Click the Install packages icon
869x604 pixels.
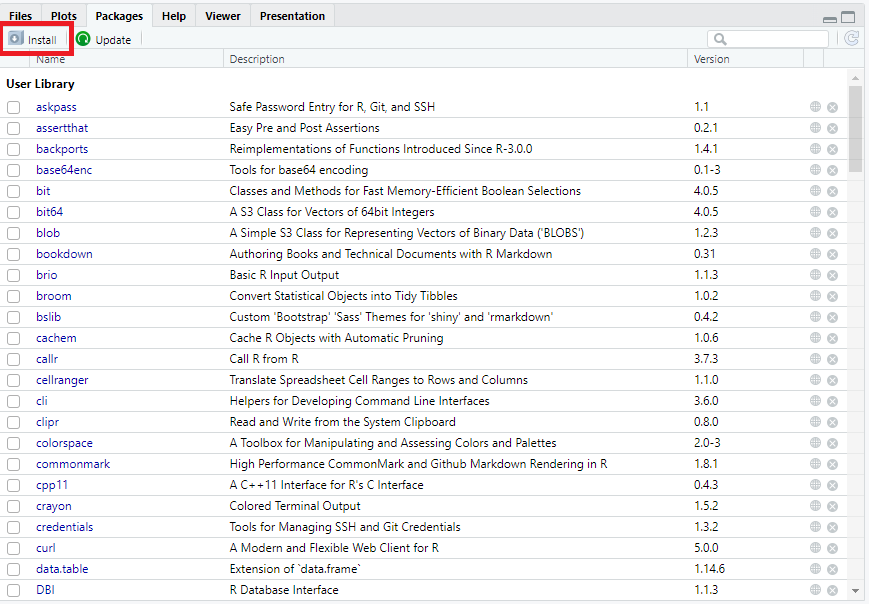(16, 39)
